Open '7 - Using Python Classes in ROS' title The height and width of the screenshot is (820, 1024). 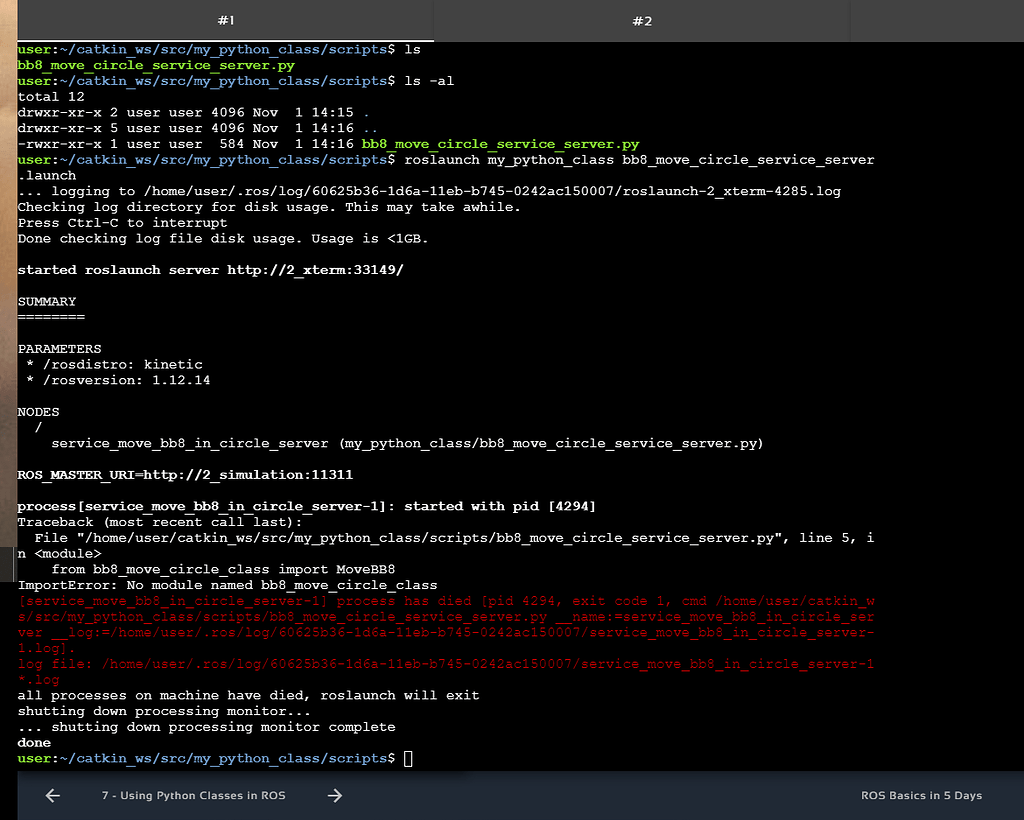(x=193, y=796)
